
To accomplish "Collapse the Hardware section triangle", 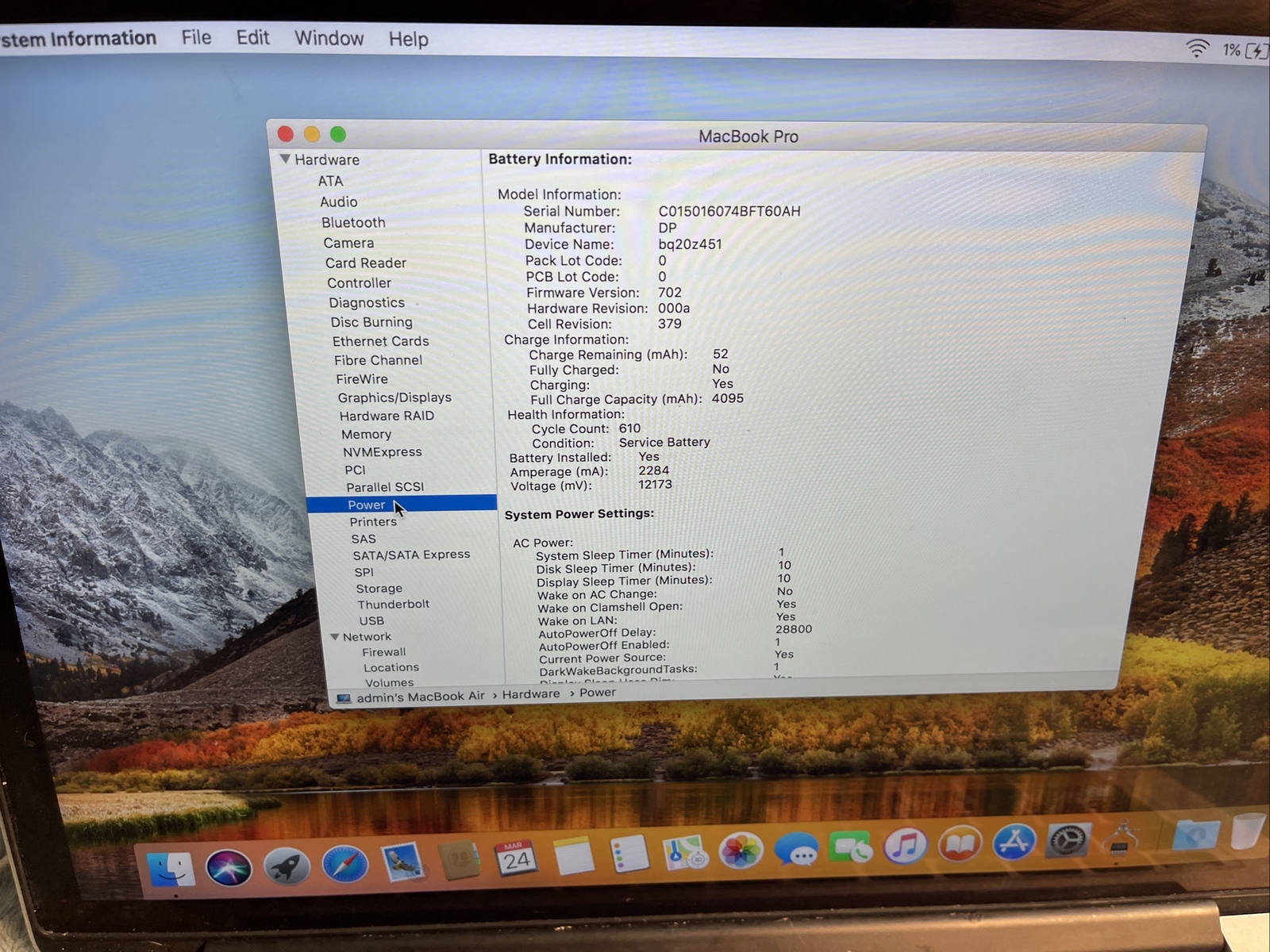I will pos(285,159).
